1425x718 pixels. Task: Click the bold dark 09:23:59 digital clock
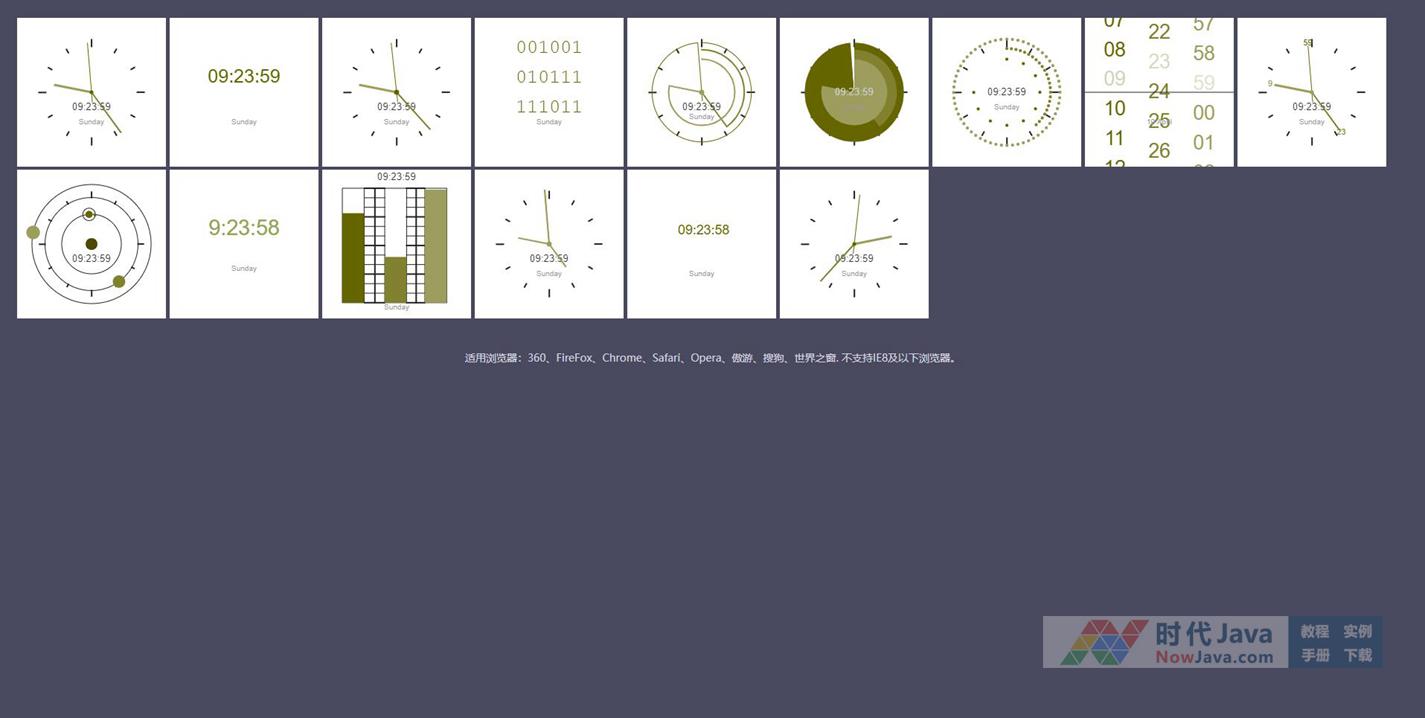[x=243, y=92]
